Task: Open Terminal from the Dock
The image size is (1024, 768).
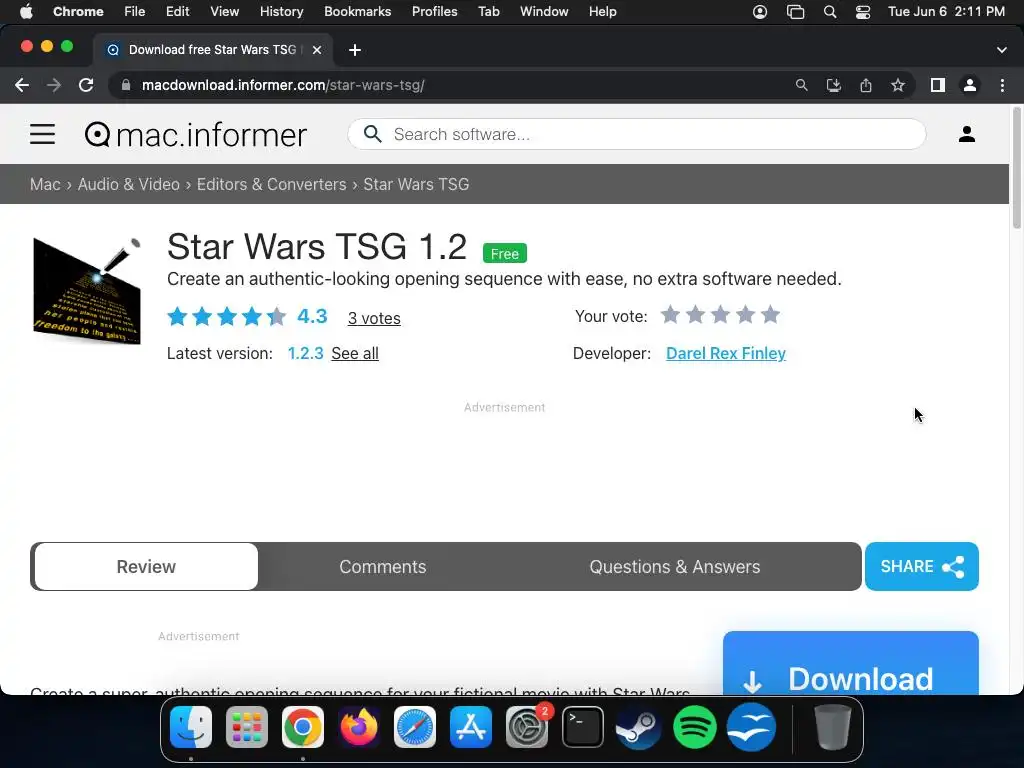Action: [583, 727]
